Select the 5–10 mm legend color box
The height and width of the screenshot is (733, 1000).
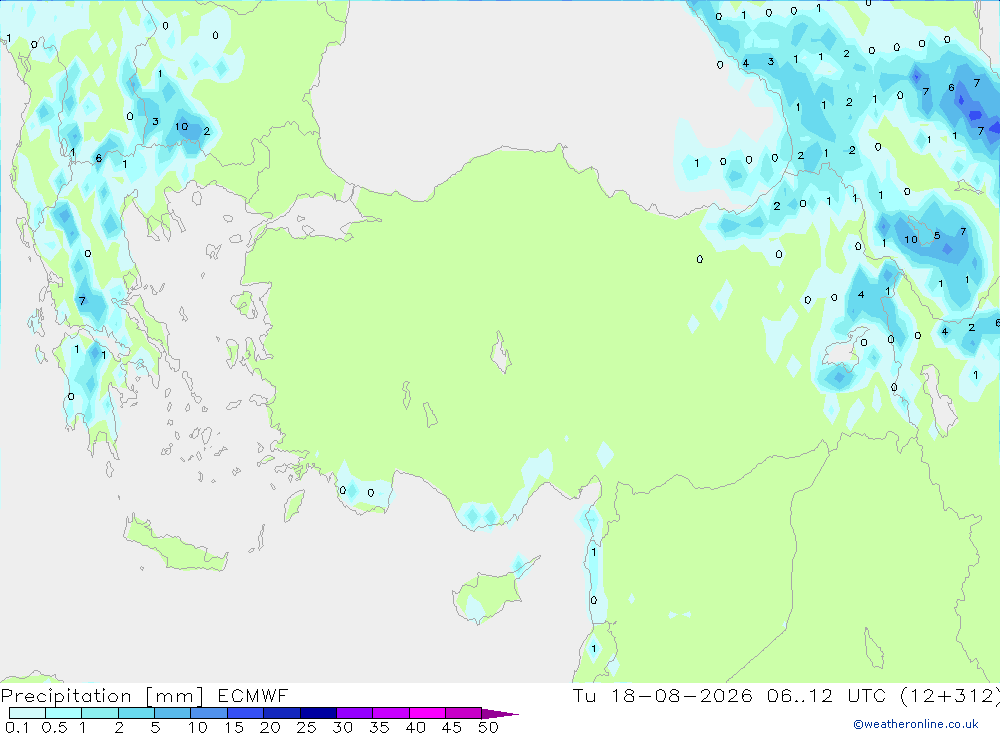(173, 713)
